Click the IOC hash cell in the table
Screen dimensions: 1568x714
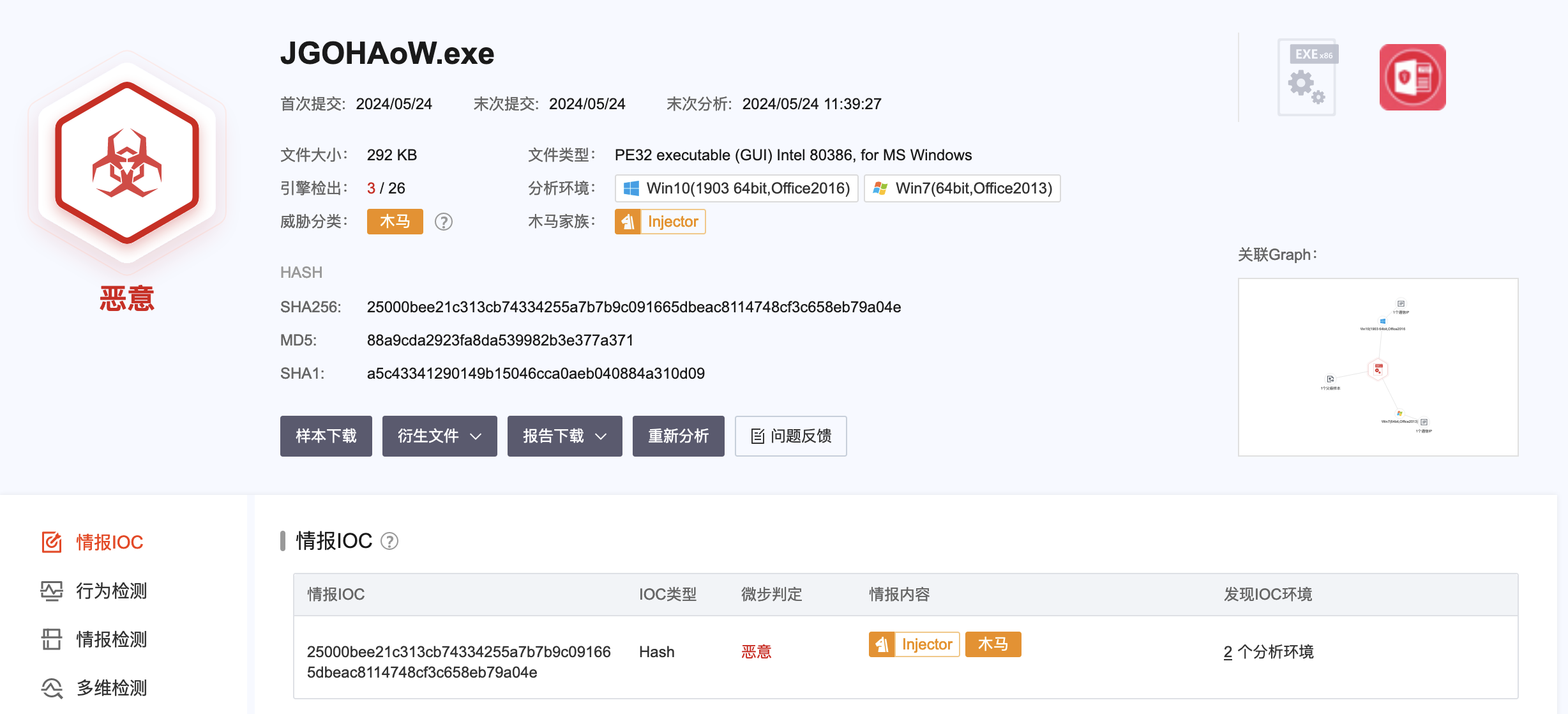(459, 662)
